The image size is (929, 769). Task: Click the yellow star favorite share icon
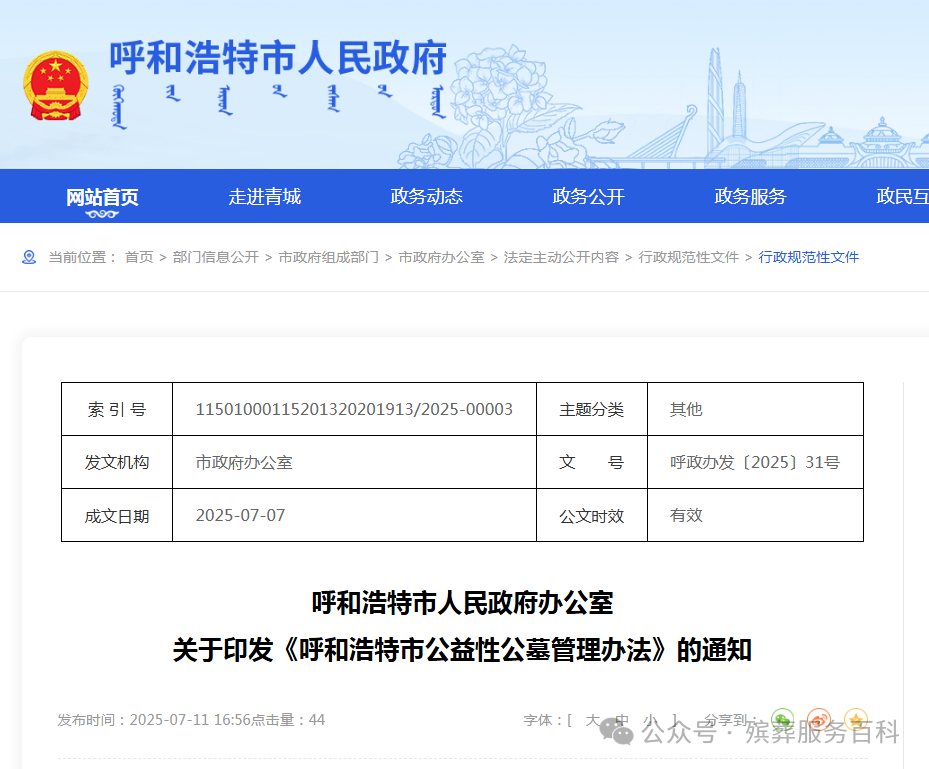tap(855, 718)
